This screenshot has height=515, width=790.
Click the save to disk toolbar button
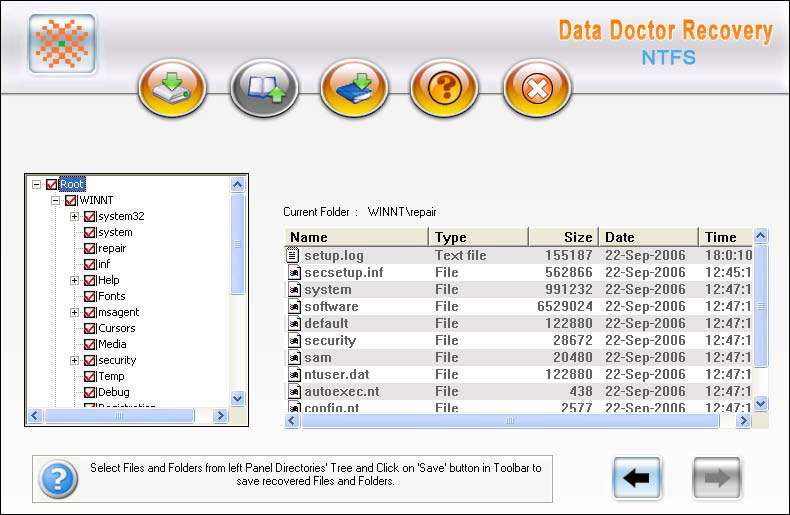pyautogui.click(x=172, y=88)
